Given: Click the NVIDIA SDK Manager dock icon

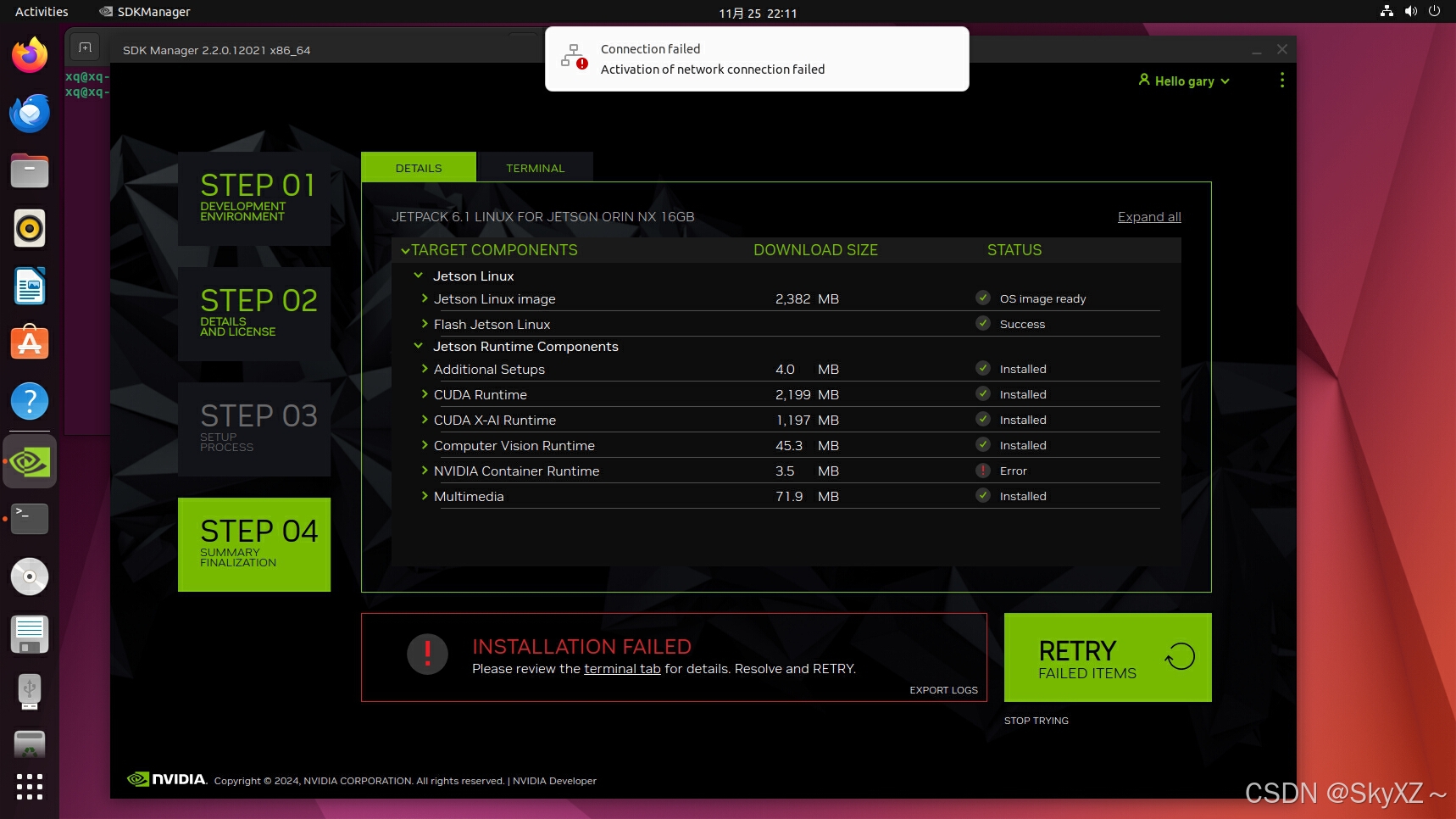Looking at the screenshot, I should 30,461.
